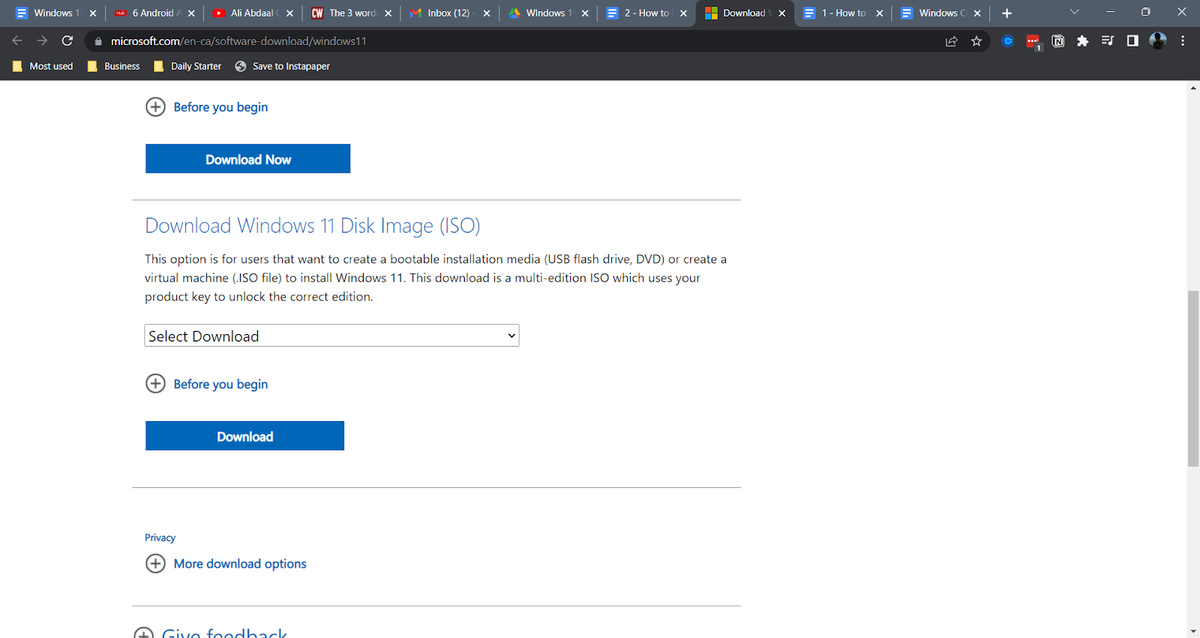Click the Save to Instapaper bookmarklet
Image resolution: width=1200 pixels, height=638 pixels.
coord(282,66)
